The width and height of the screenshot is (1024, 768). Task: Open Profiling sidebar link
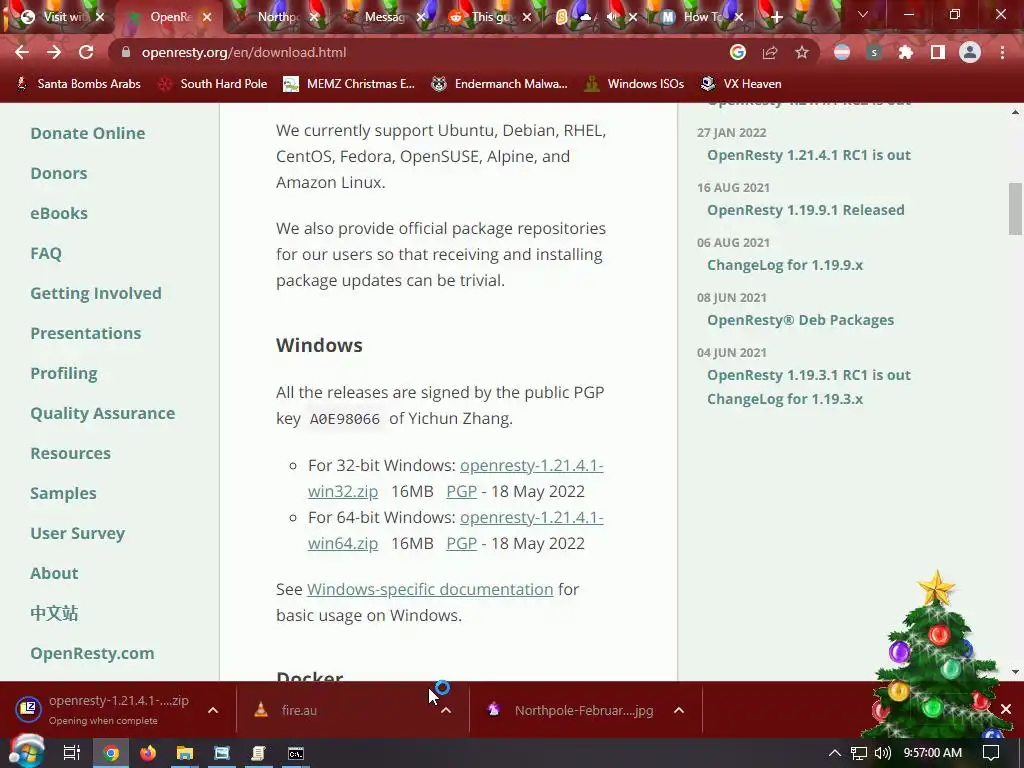[x=64, y=373]
